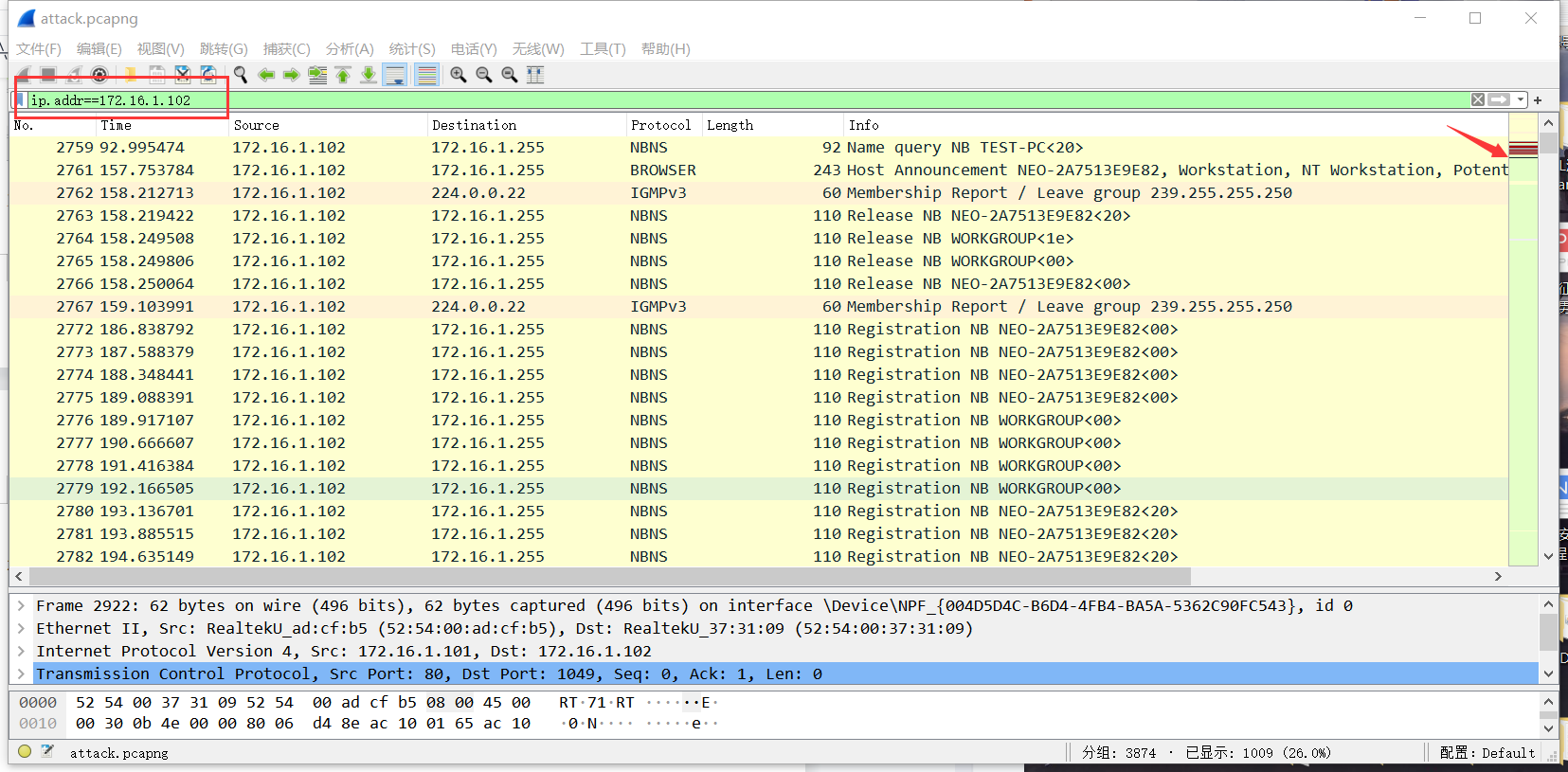Sort packets by the Time column

(161, 125)
